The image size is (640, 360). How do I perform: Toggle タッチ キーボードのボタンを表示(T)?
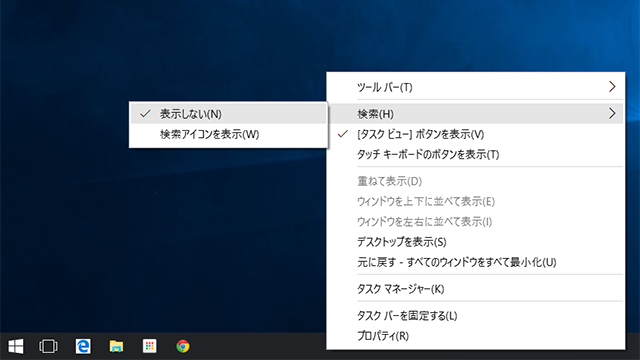476,155
